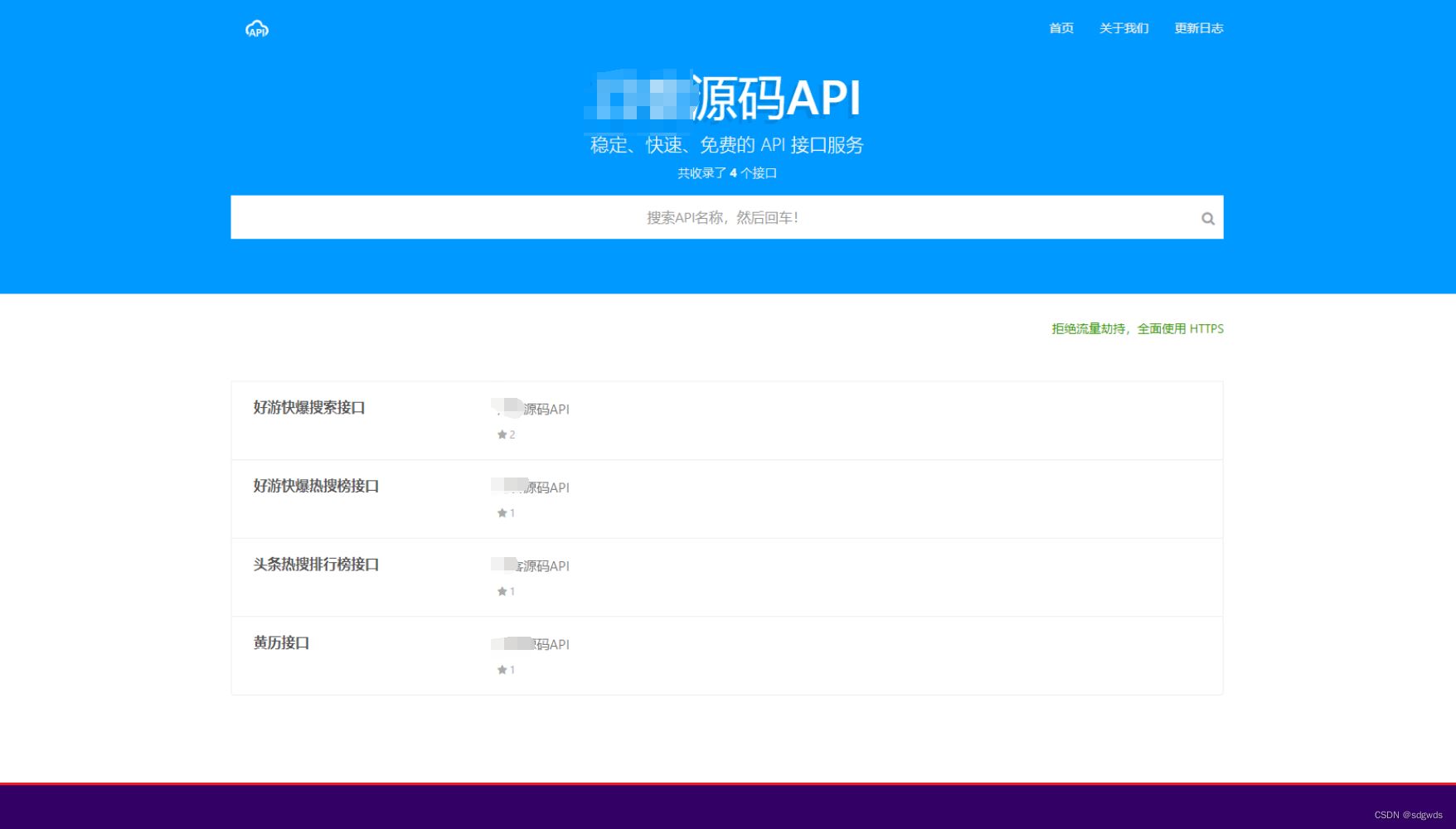The height and width of the screenshot is (829, 1456).
Task: Click the subtitle 稳定、快速、免费的 API 接口服务
Action: pos(726,145)
